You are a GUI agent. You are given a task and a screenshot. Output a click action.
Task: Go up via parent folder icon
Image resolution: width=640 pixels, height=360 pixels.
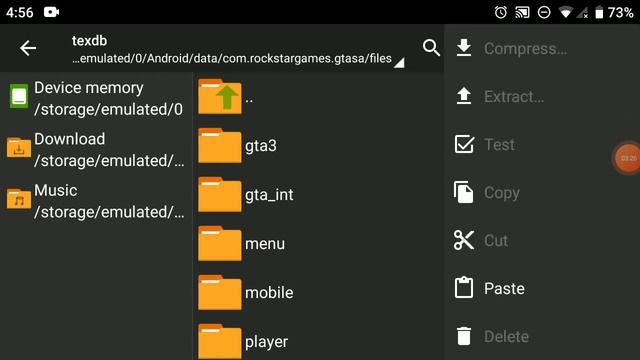pyautogui.click(x=220, y=97)
